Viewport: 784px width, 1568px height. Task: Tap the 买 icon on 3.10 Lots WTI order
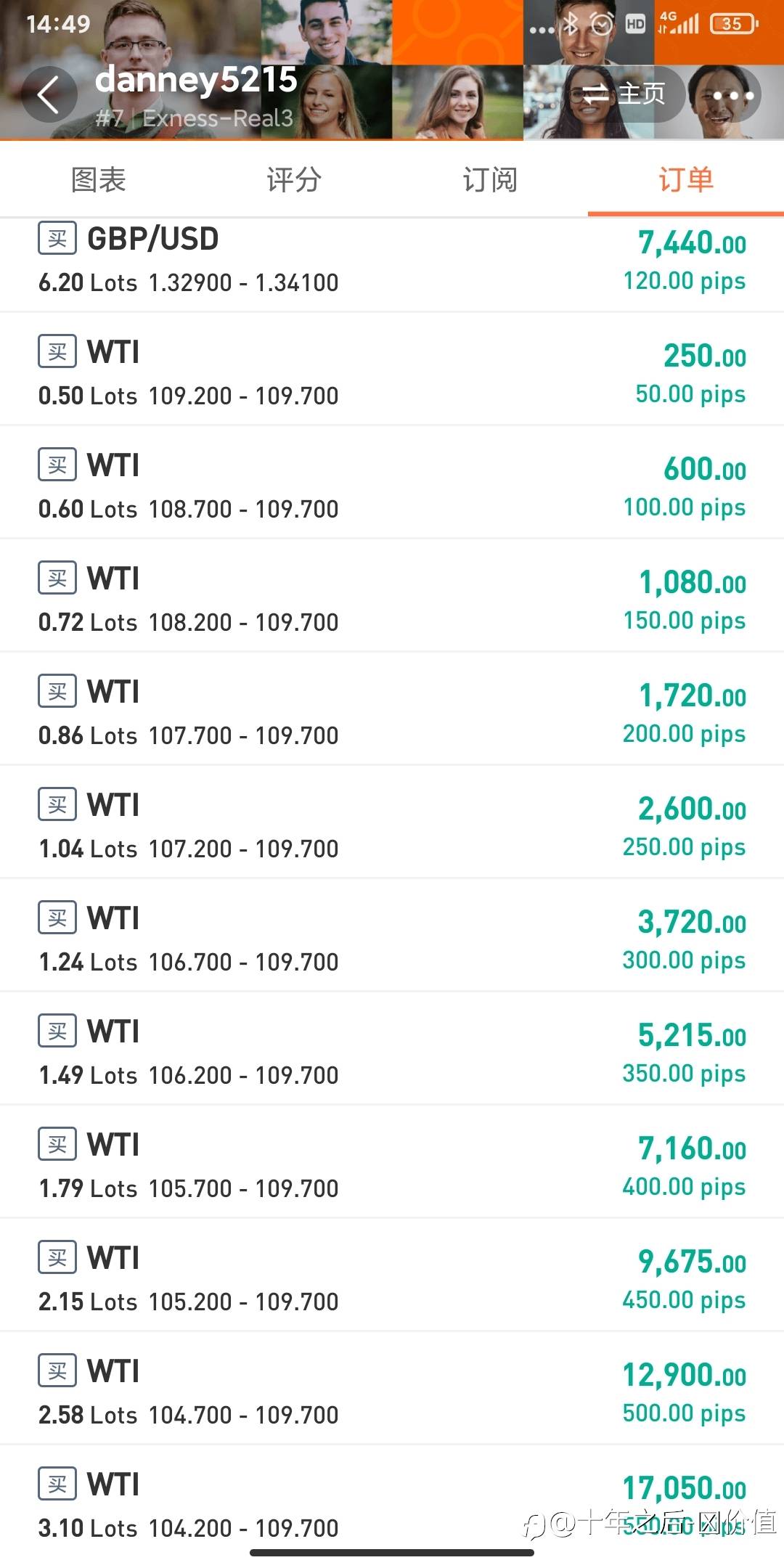(57, 1485)
